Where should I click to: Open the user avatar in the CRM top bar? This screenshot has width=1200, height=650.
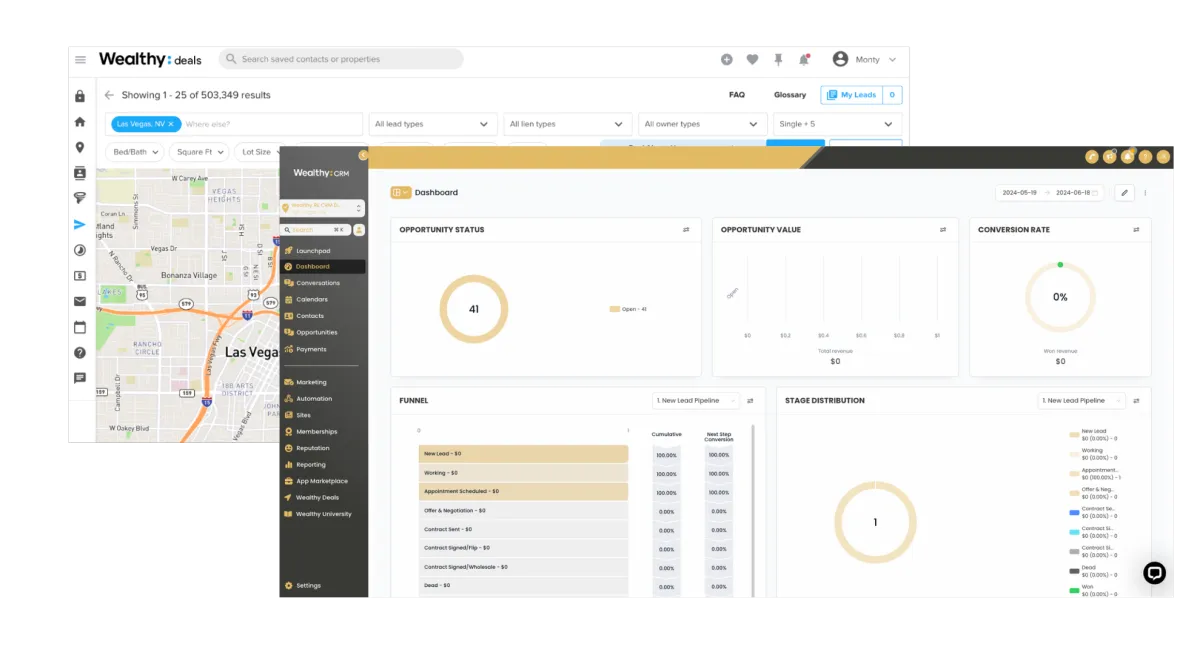coord(1164,156)
